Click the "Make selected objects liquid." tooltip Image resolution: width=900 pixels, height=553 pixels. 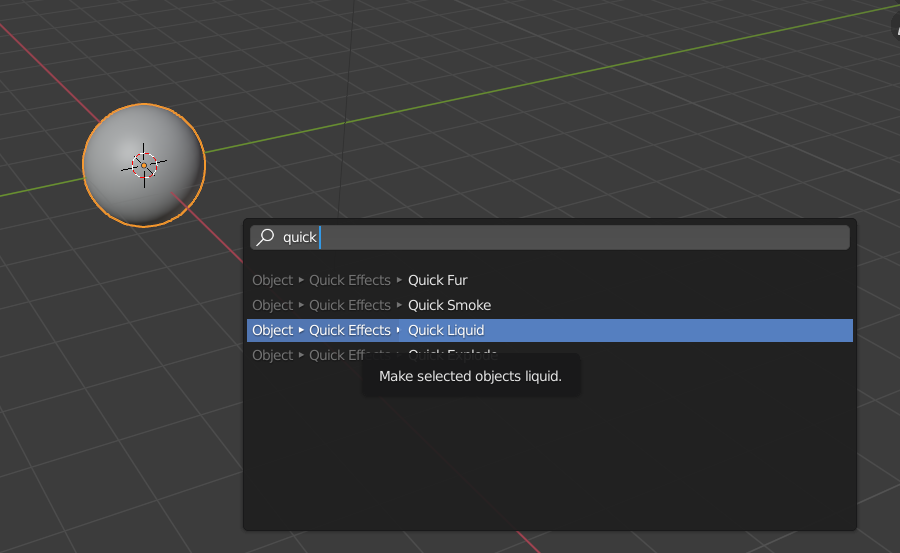coord(470,377)
